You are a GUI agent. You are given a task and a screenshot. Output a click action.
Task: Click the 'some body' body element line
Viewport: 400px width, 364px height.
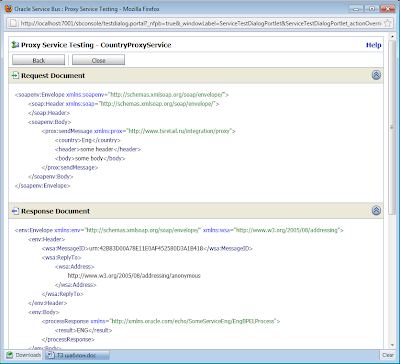90,159
